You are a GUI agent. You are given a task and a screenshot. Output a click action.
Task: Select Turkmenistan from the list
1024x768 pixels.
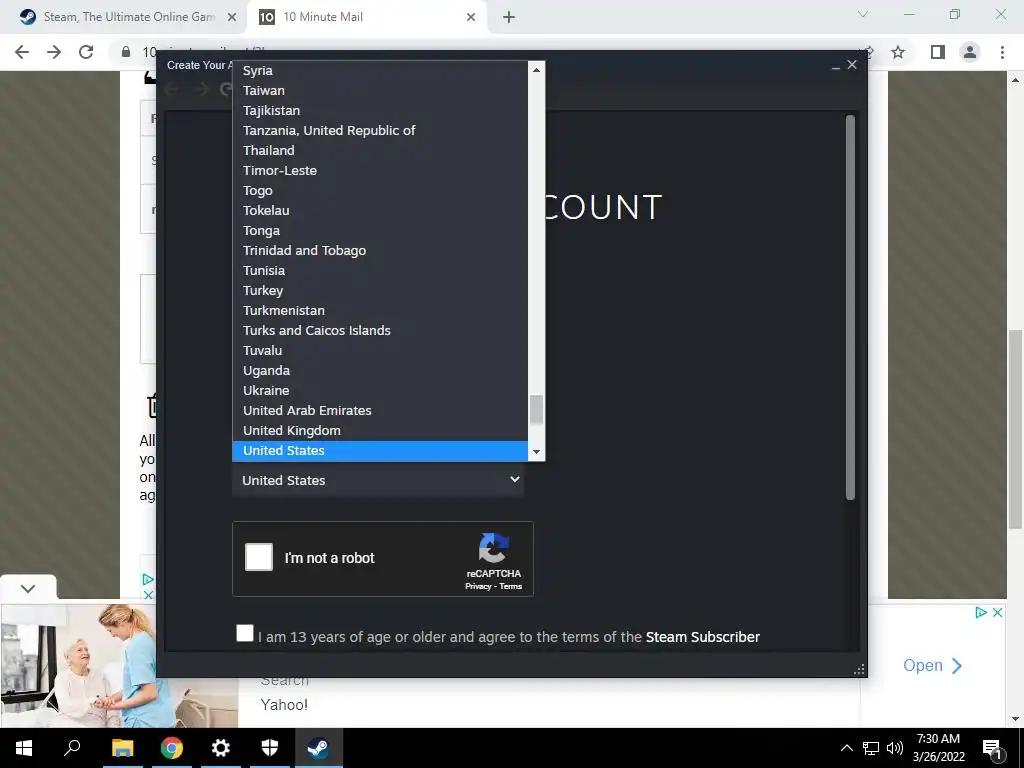tap(380, 310)
